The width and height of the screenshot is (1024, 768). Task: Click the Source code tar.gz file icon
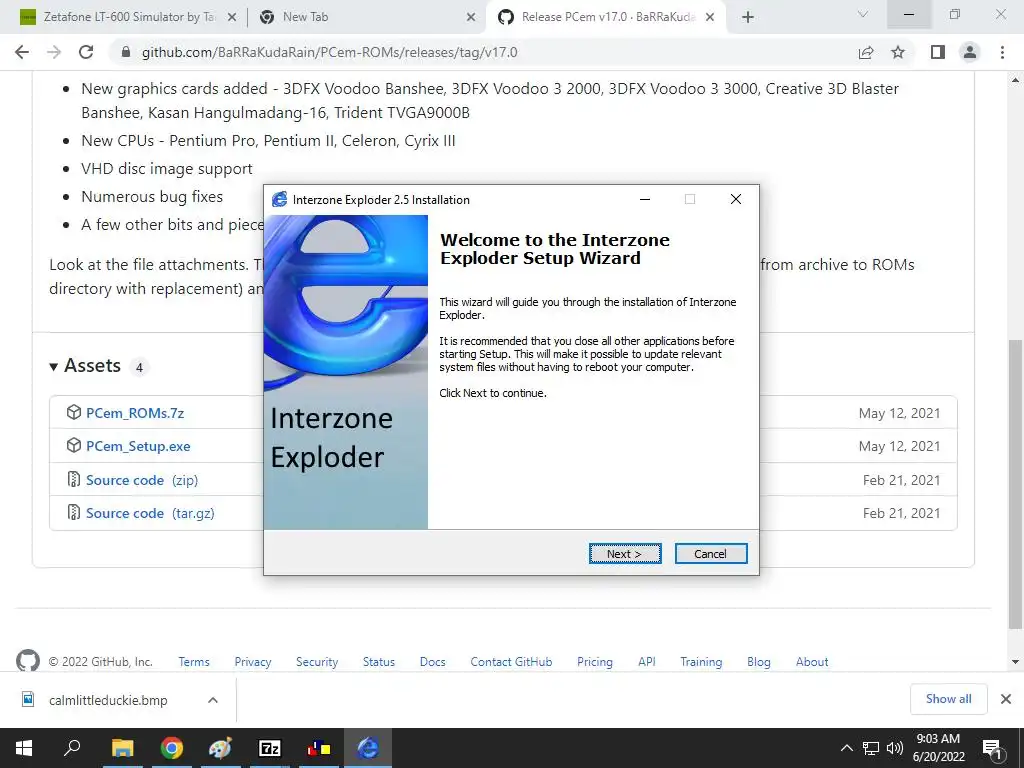74,512
